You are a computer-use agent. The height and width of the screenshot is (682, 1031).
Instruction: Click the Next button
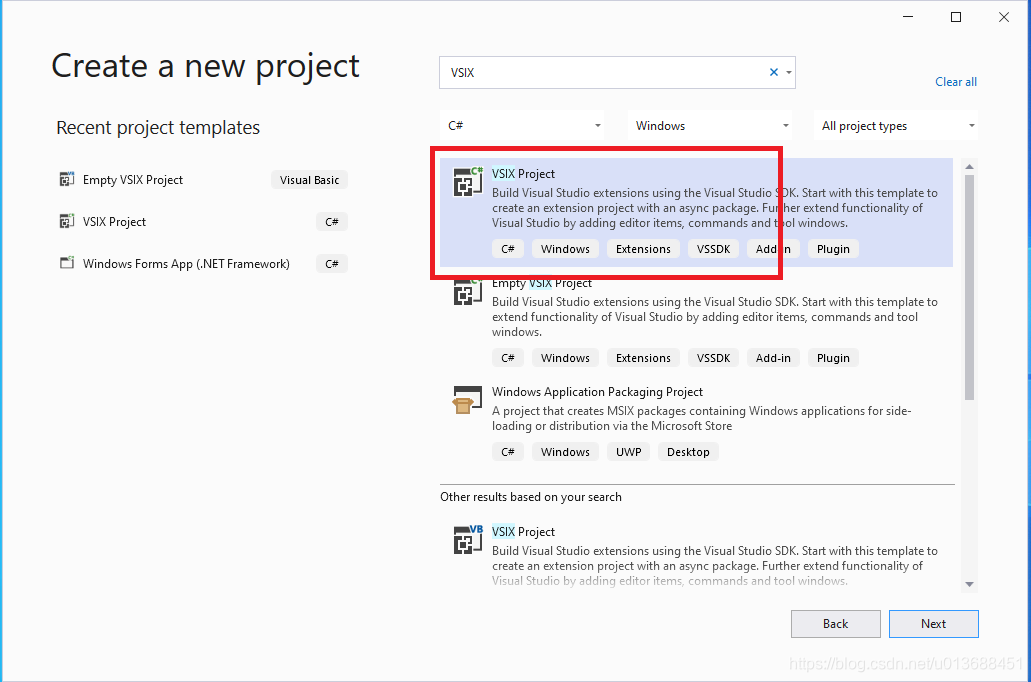click(x=934, y=624)
